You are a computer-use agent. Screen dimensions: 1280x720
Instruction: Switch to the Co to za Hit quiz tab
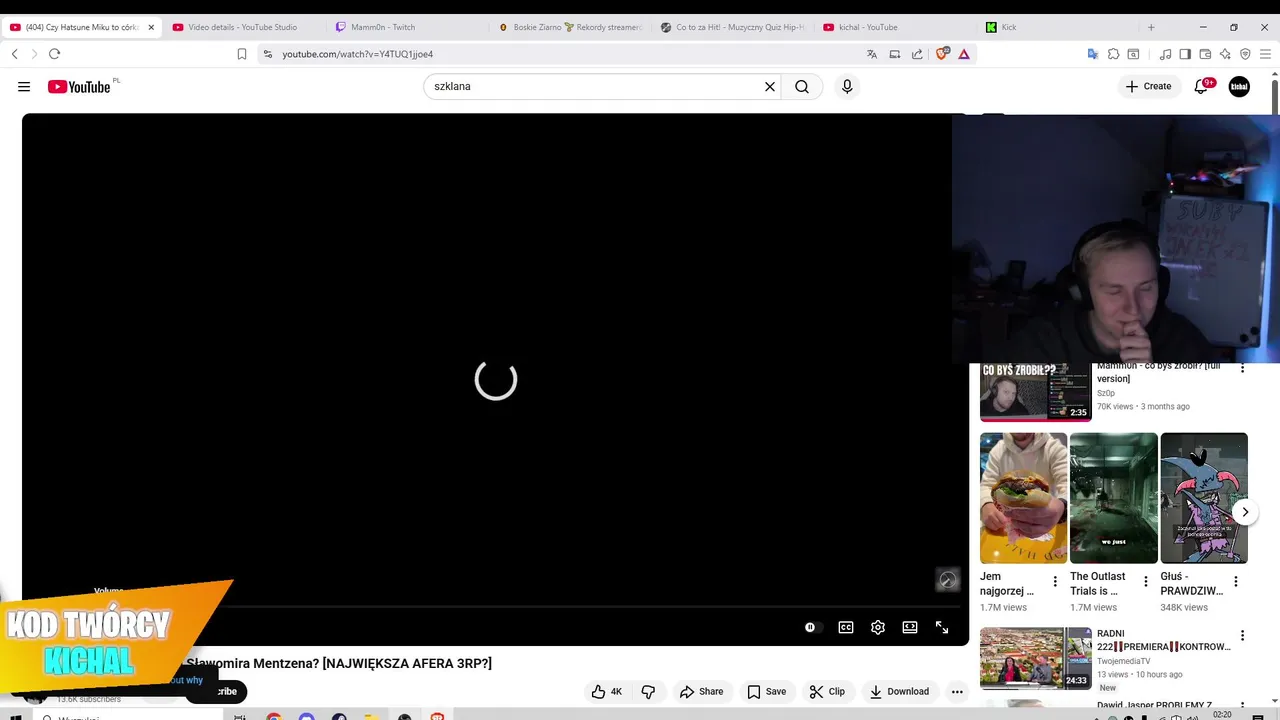click(732, 27)
